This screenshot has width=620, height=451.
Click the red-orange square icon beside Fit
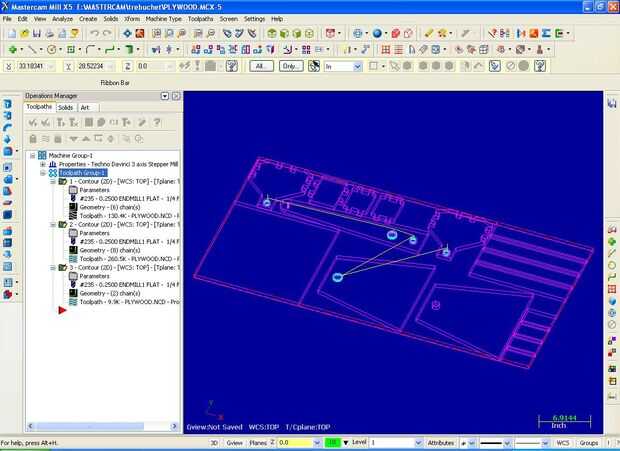click(x=140, y=34)
